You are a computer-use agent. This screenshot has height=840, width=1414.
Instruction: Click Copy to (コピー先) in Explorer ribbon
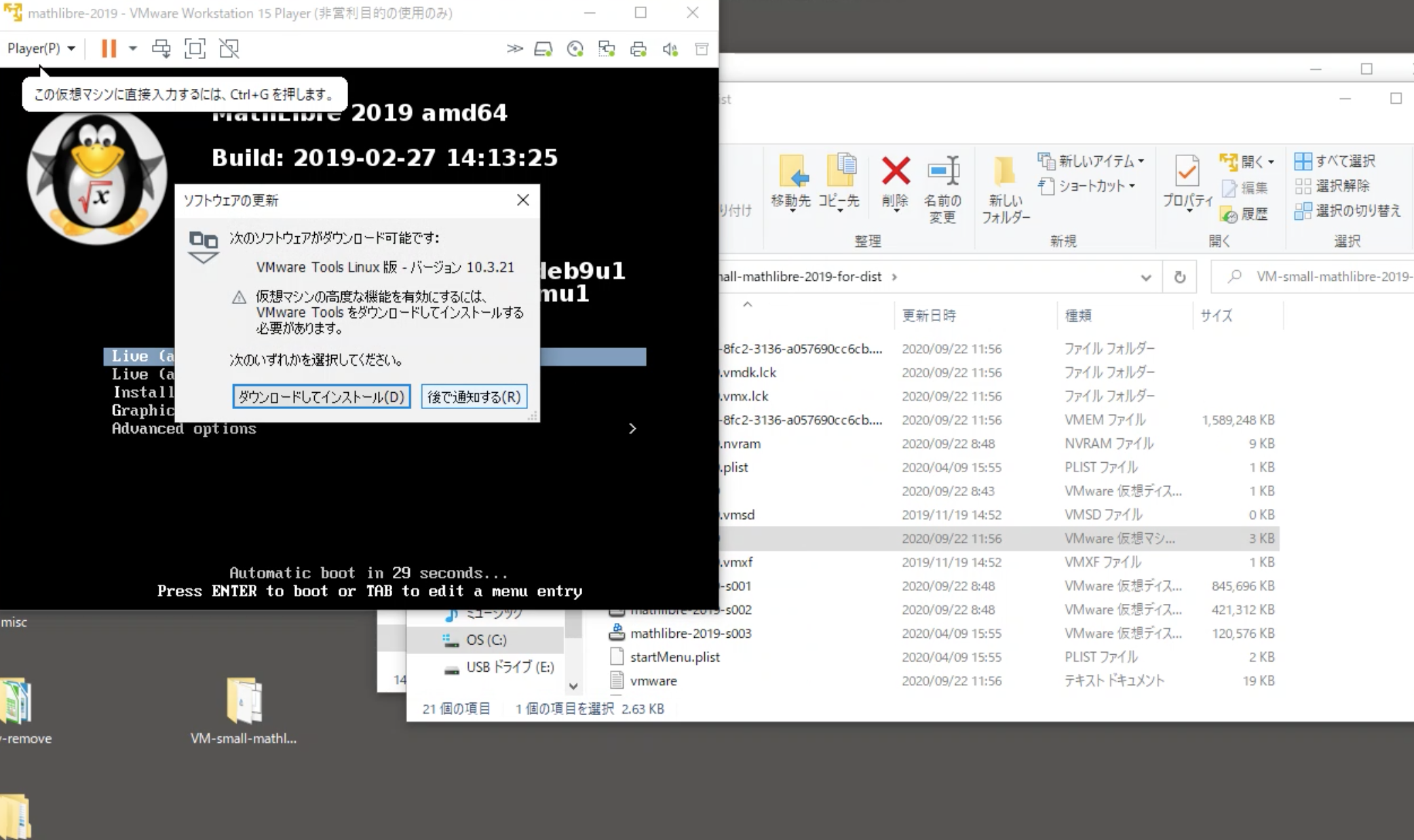point(839,182)
